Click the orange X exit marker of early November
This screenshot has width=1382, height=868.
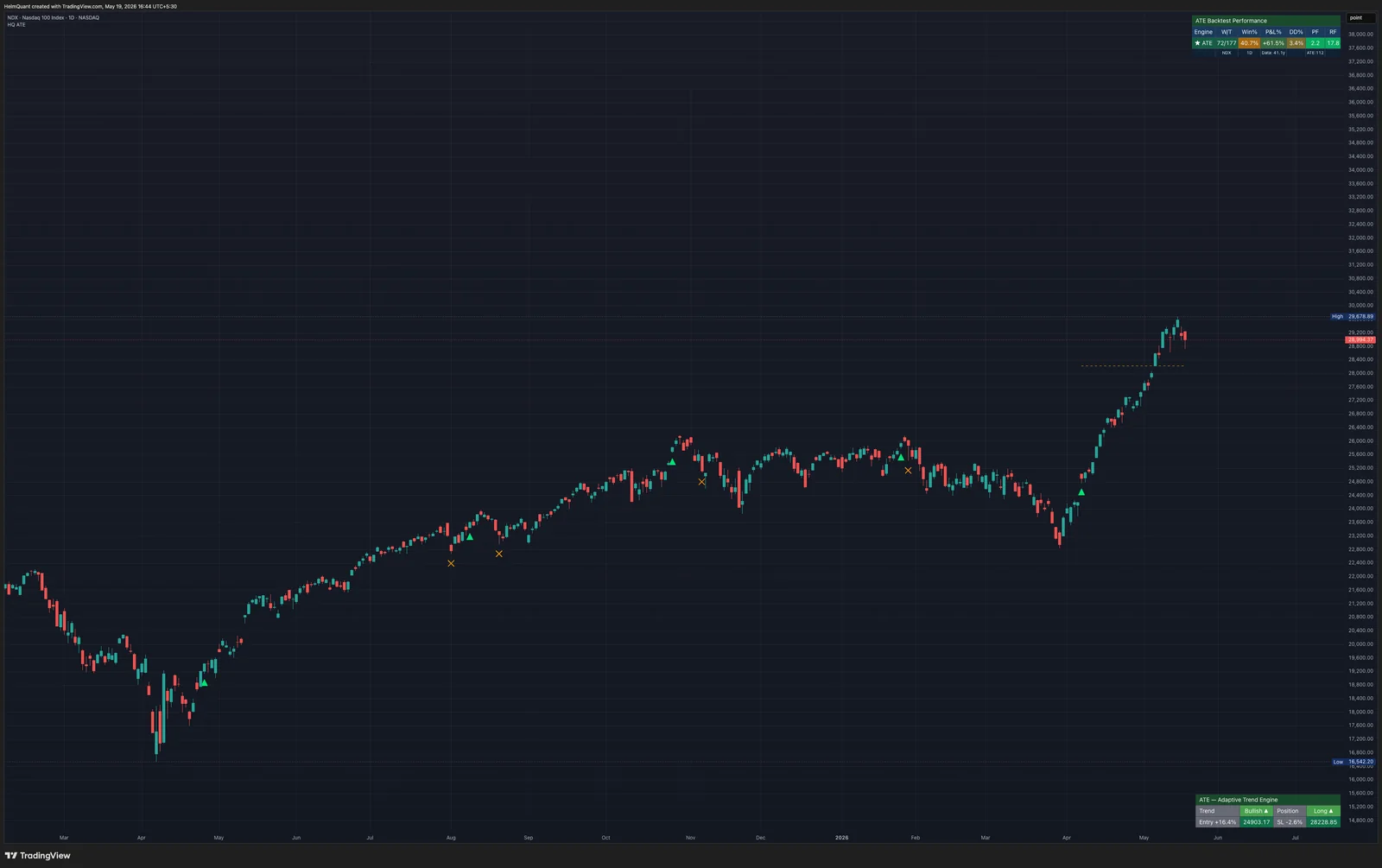(701, 482)
